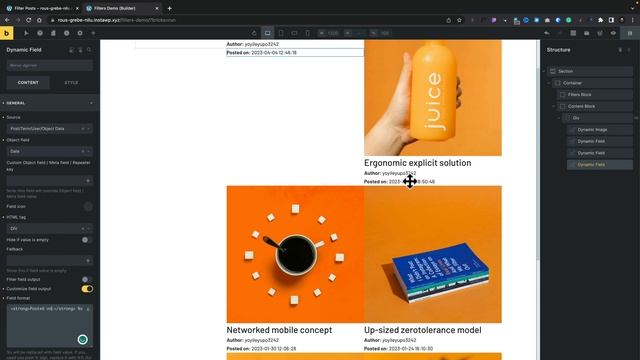Open the help question-mark icon in Bricks toolbar

40,33
